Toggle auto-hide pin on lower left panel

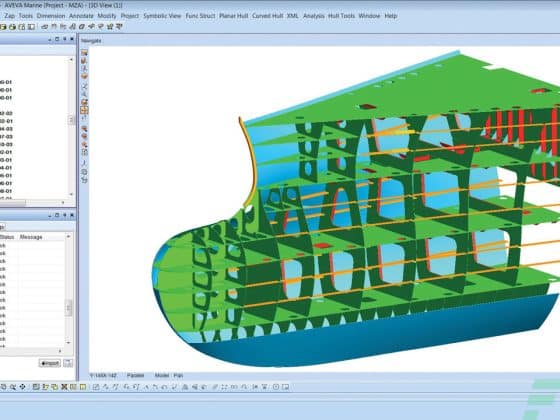65,215
